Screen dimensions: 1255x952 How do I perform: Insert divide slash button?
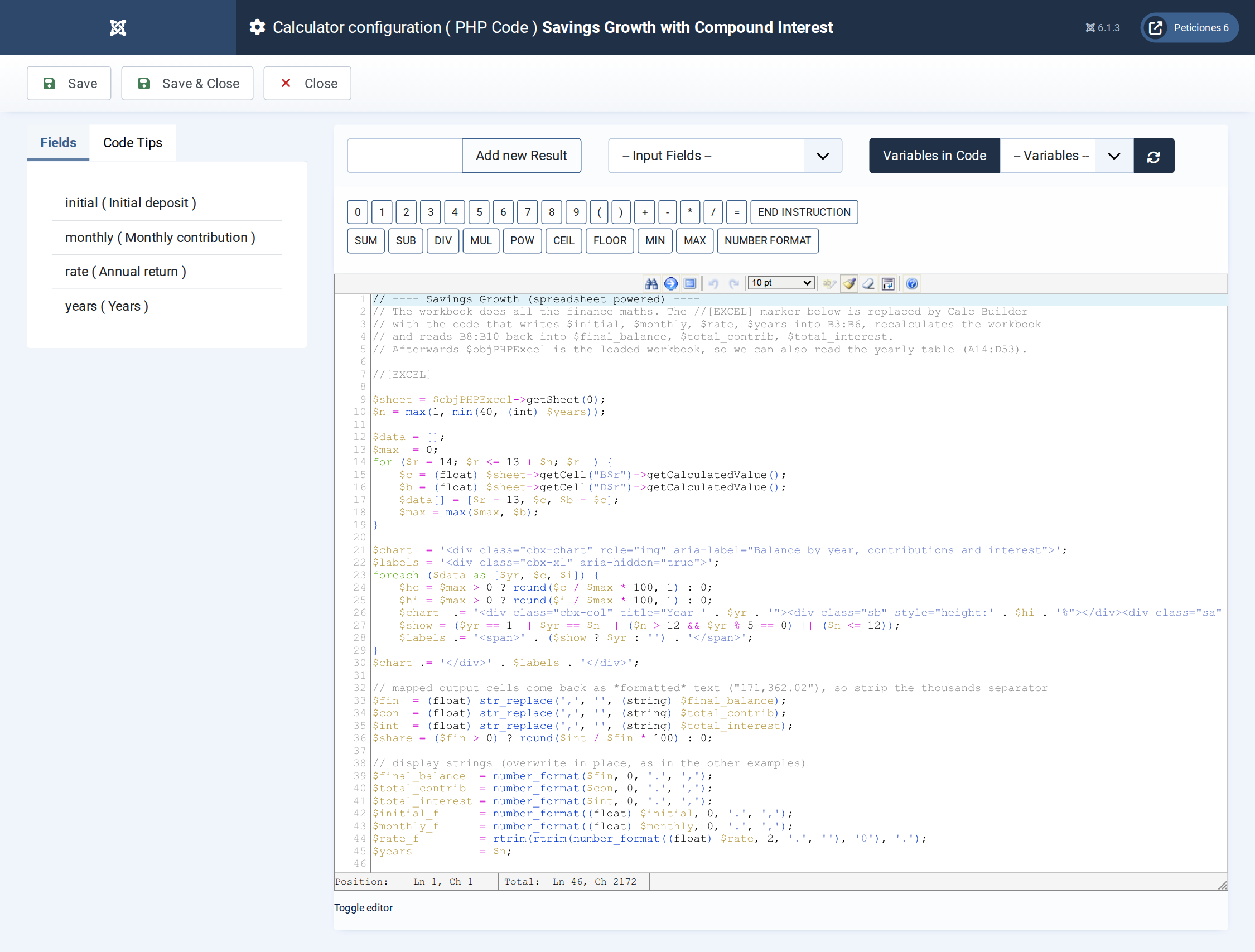(713, 212)
